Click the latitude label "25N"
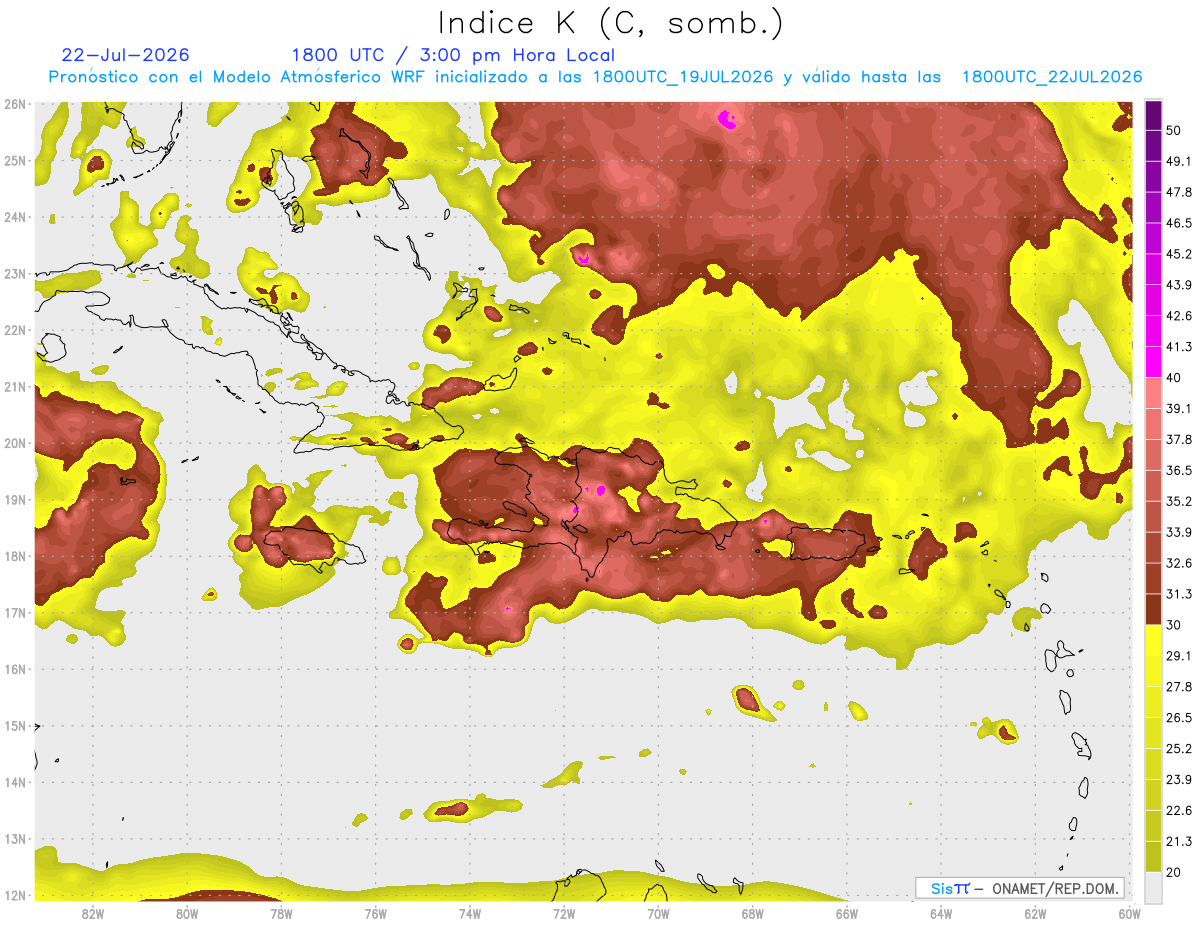 pos(15,161)
